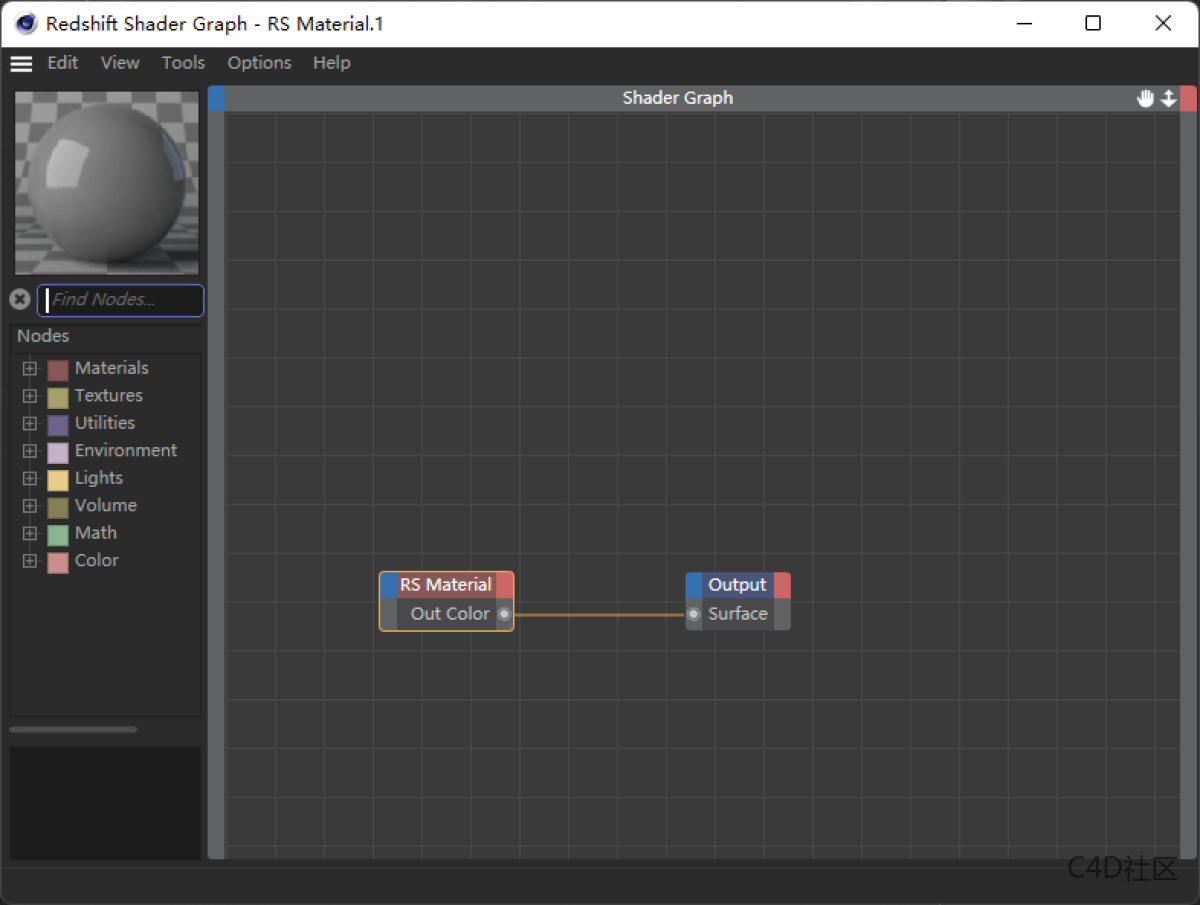This screenshot has width=1200, height=905.
Task: Clear search with the X icon
Action: pyautogui.click(x=19, y=299)
